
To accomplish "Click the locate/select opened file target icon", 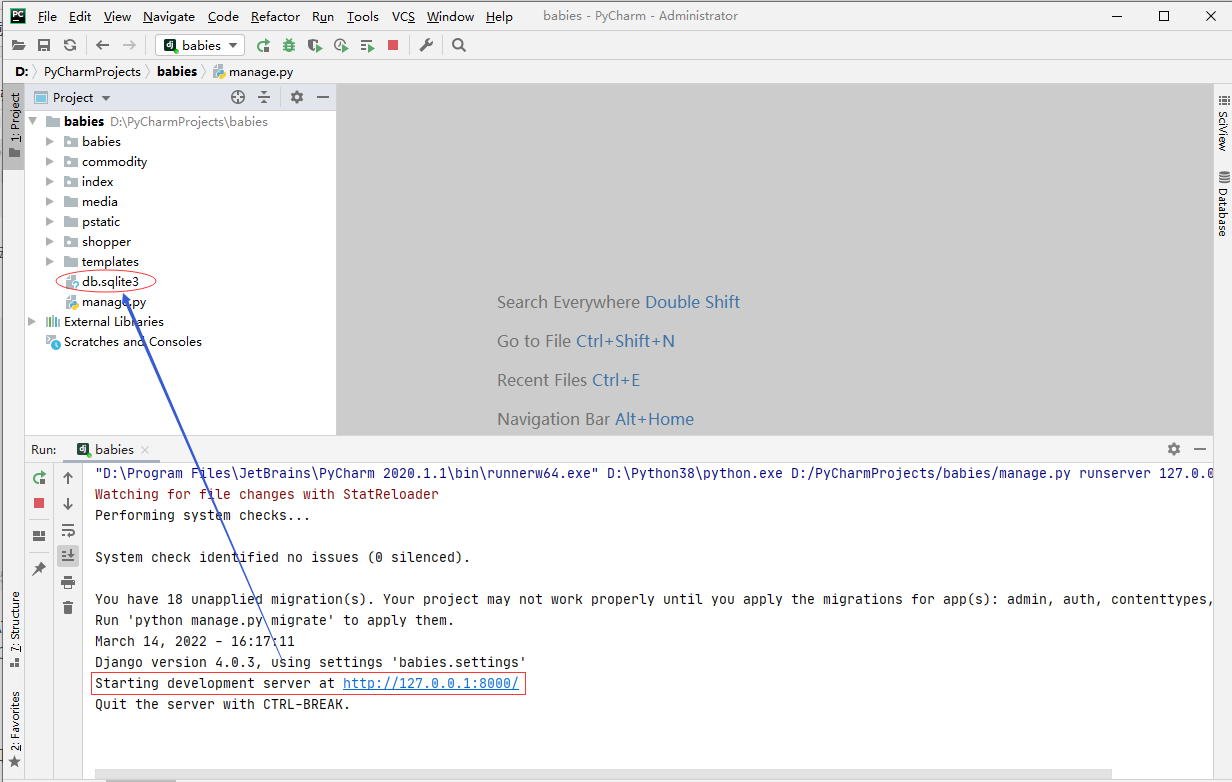I will click(238, 97).
